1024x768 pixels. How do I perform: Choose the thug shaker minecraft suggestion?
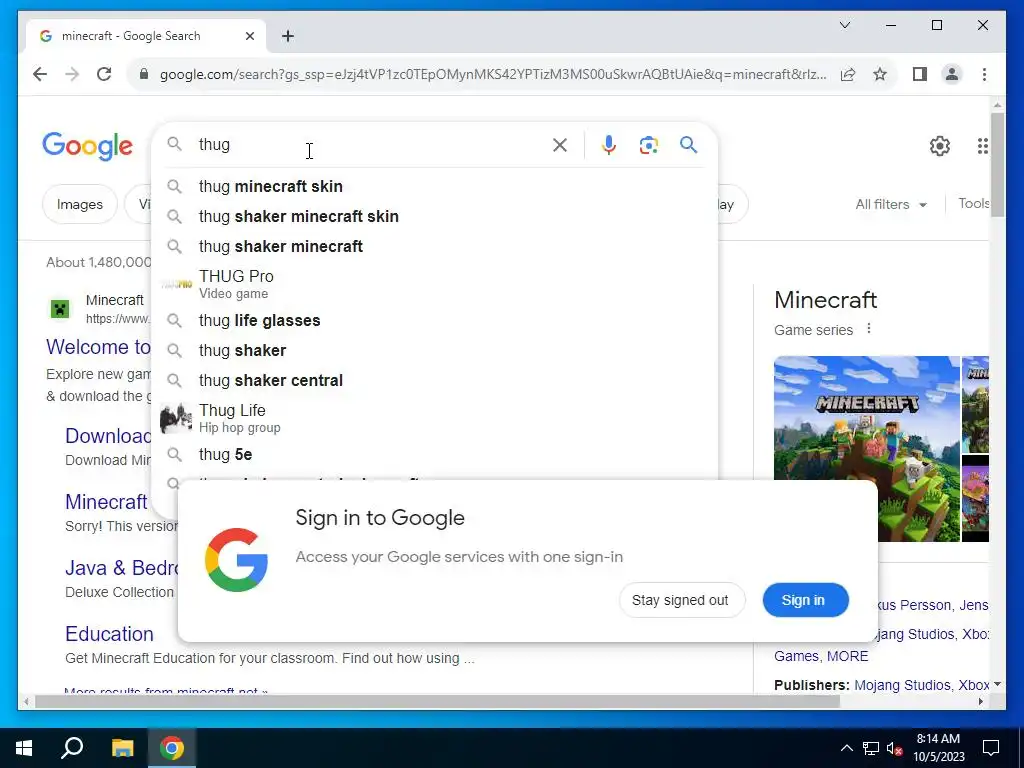pyautogui.click(x=434, y=247)
